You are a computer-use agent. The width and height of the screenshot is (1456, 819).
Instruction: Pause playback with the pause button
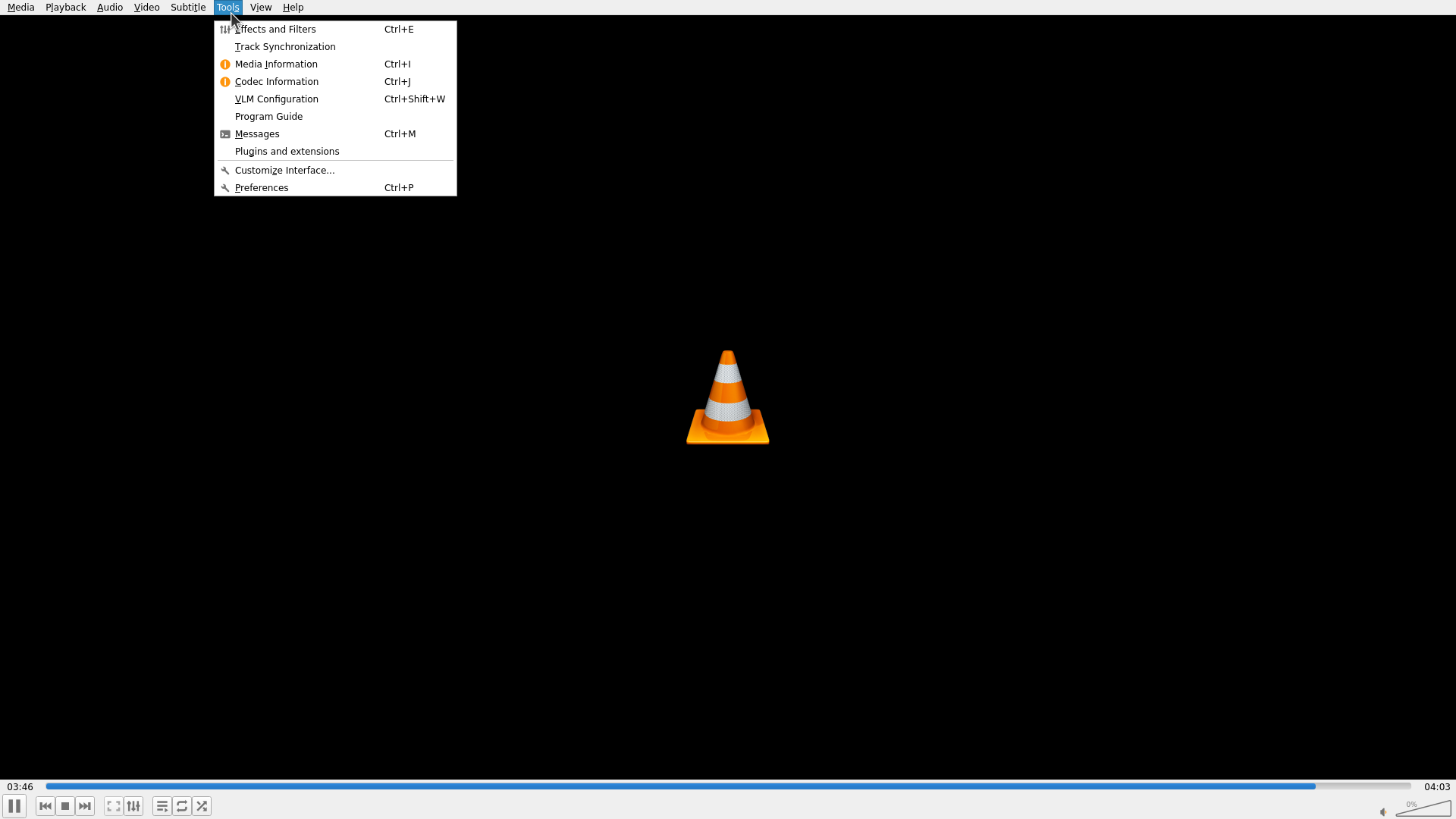[x=14, y=806]
